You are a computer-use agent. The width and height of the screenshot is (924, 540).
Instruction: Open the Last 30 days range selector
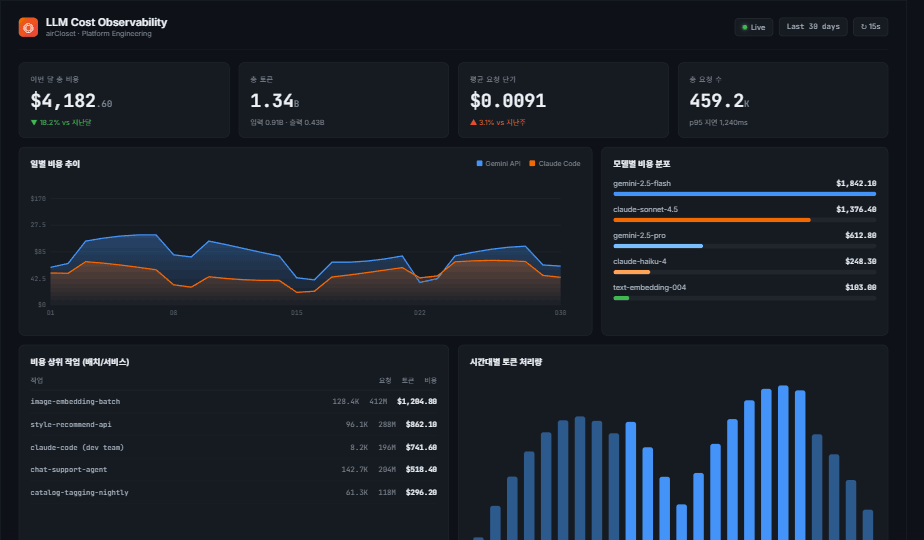click(813, 27)
